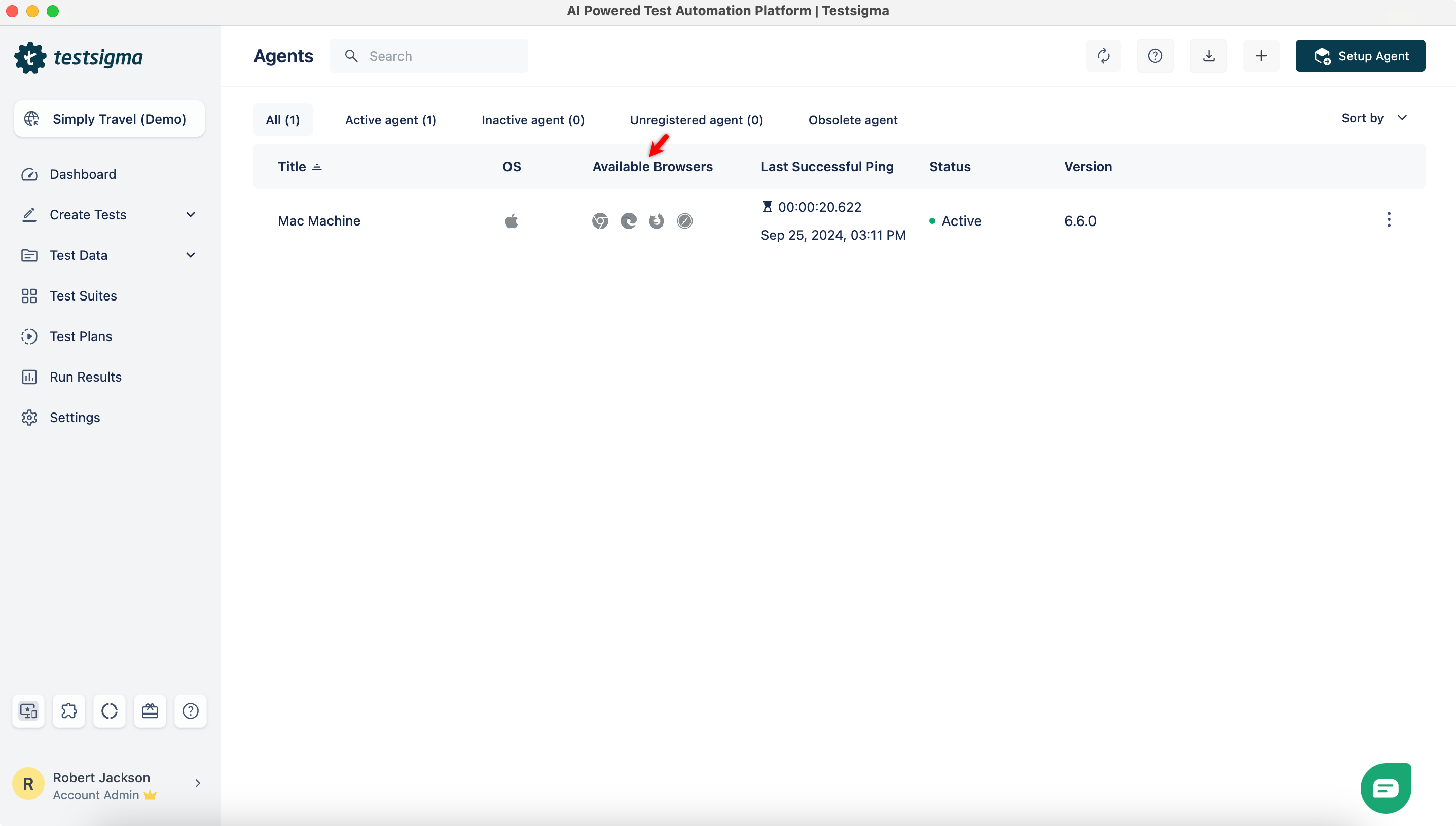Click the bottom sidebar help icon
This screenshot has width=1456, height=826.
tap(191, 711)
